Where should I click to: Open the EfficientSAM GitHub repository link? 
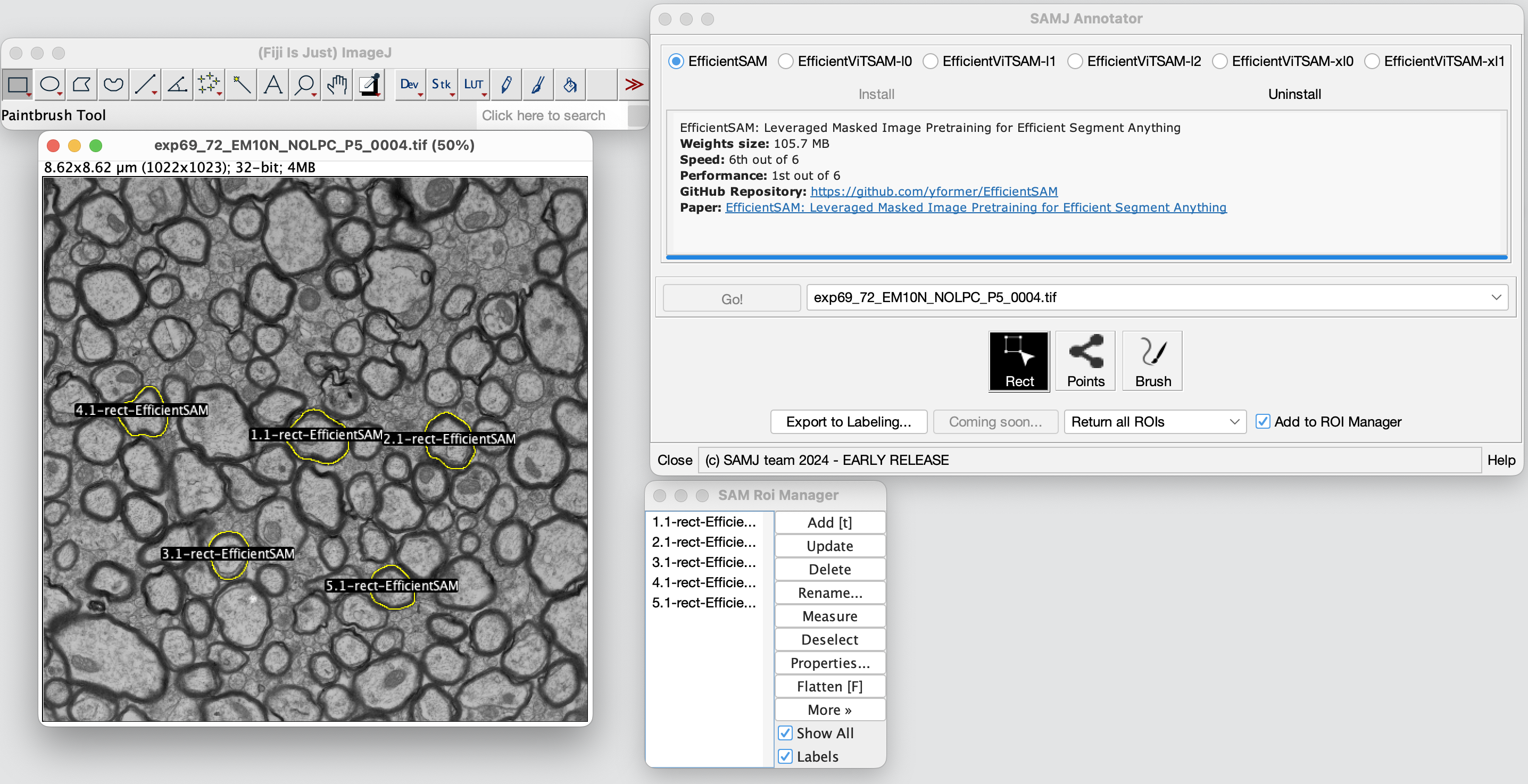[934, 191]
